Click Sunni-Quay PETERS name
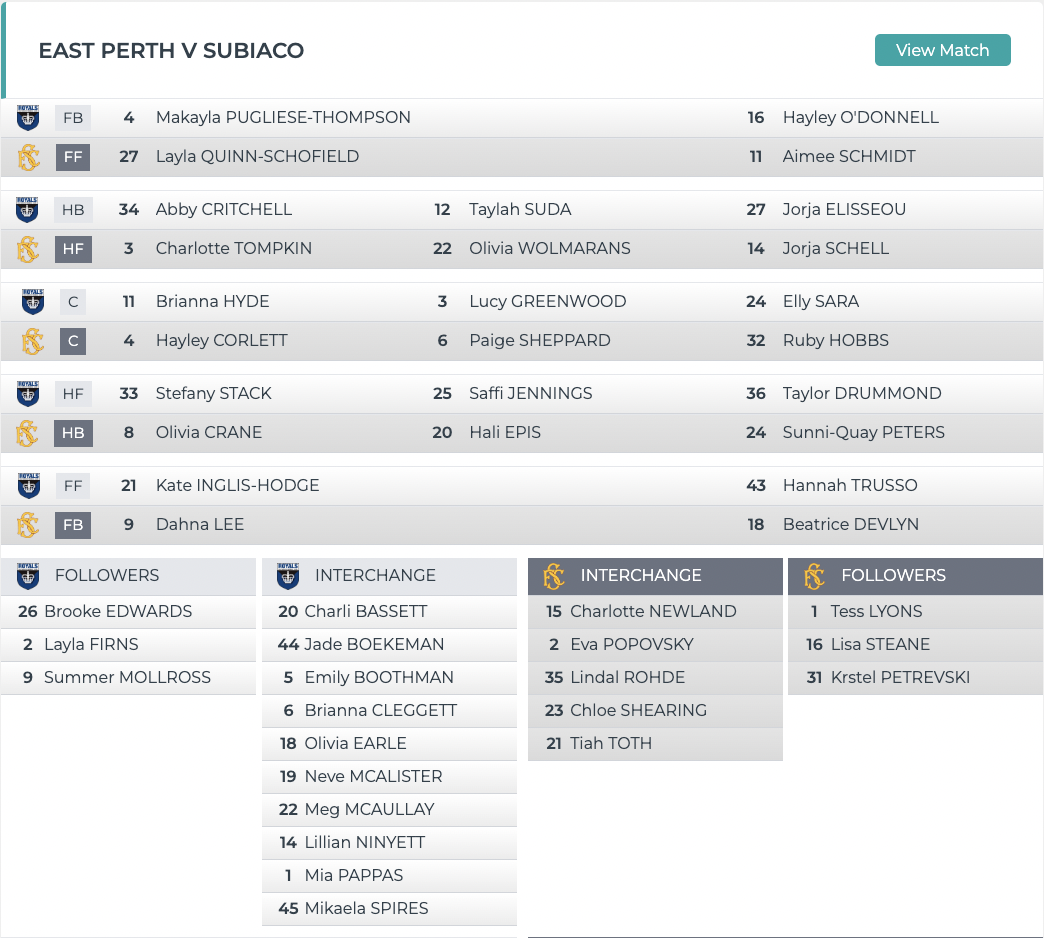 tap(864, 432)
